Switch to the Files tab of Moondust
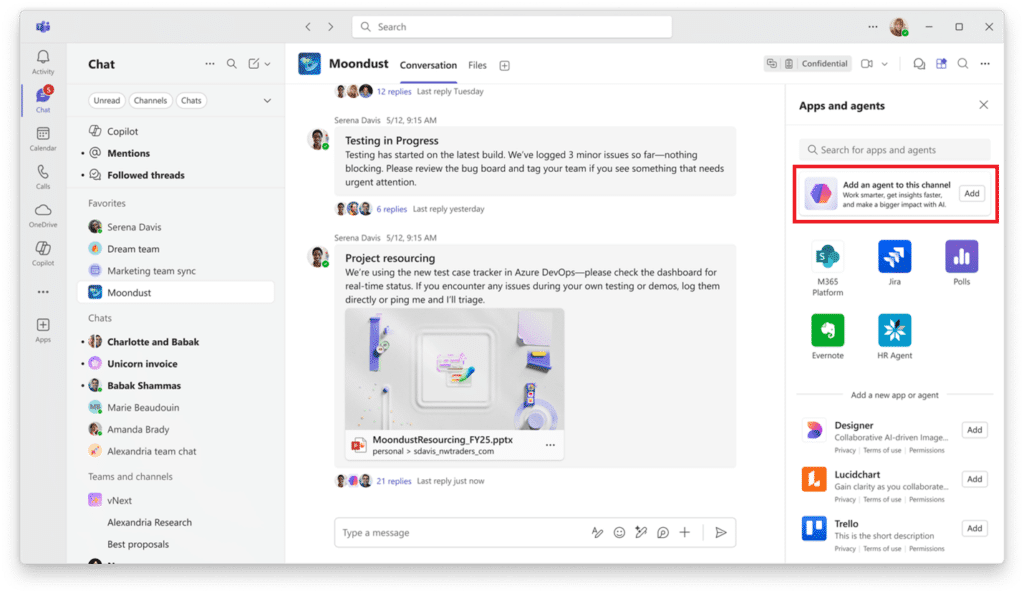Viewport: 1024px width, 593px height. [477, 65]
